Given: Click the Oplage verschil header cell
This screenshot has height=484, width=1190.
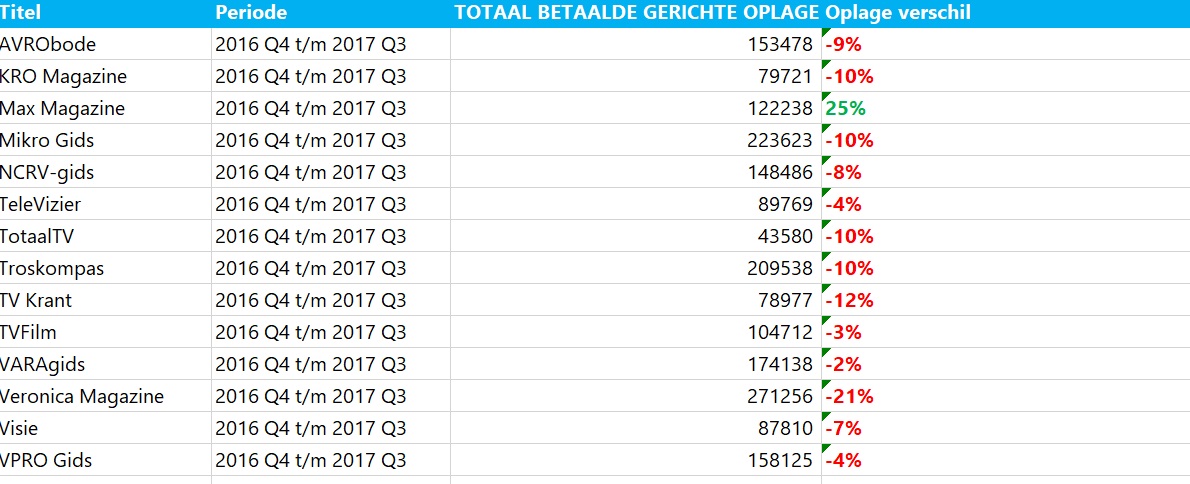Looking at the screenshot, I should pyautogui.click(x=1006, y=14).
